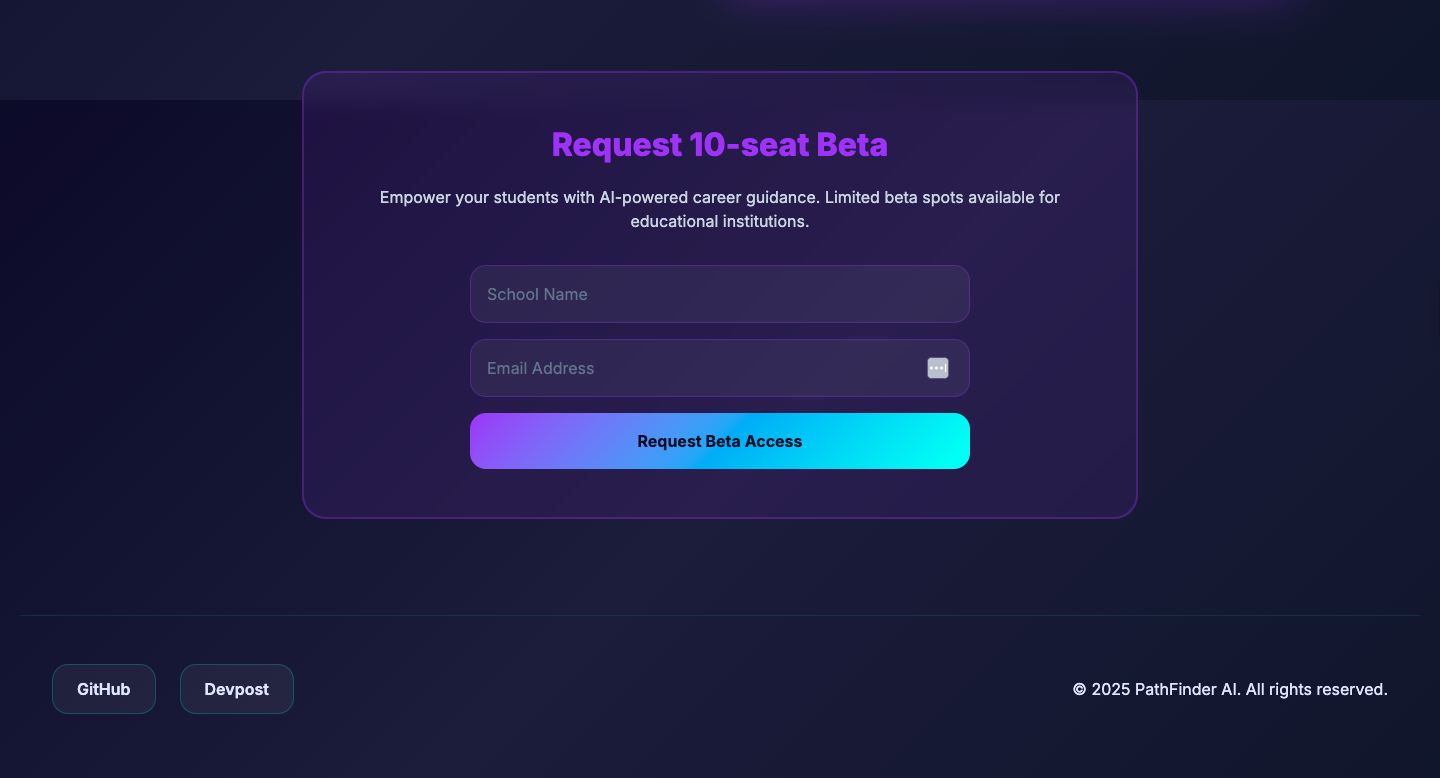Click the purple end of gradient button
Image resolution: width=1440 pixels, height=778 pixels.
tap(500, 441)
